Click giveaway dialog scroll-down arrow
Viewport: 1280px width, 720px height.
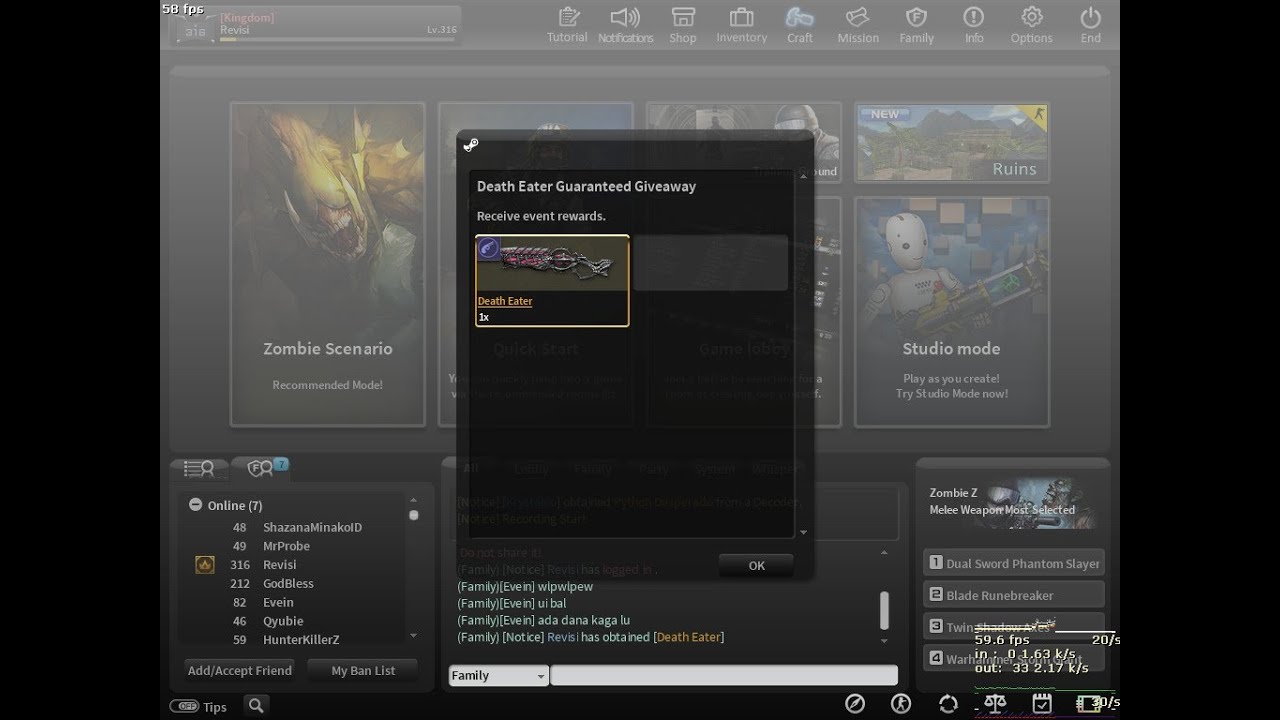point(803,532)
